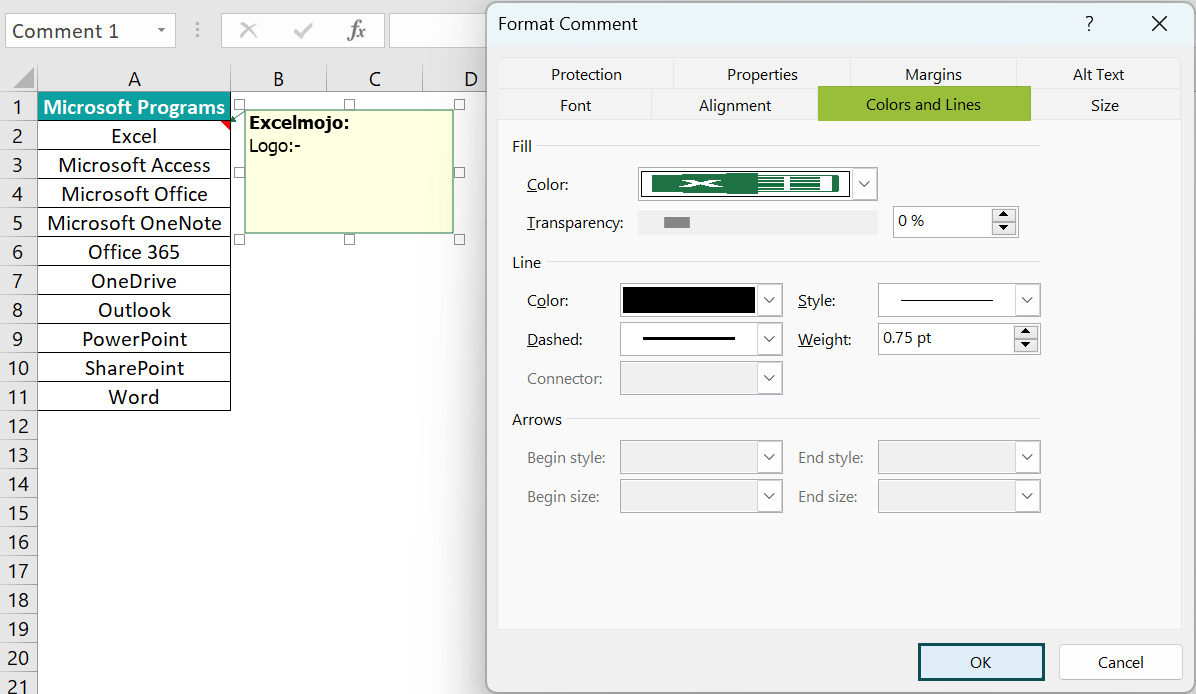Select the Office 365 cell
Image resolution: width=1196 pixels, height=694 pixels.
pyautogui.click(x=133, y=252)
